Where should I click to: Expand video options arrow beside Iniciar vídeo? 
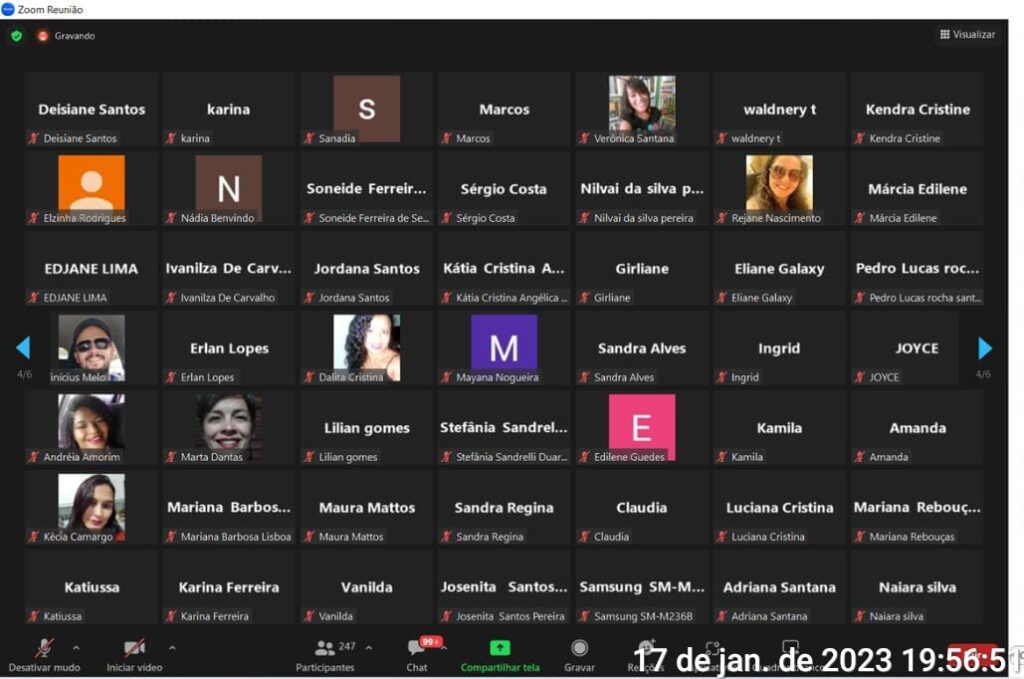172,647
